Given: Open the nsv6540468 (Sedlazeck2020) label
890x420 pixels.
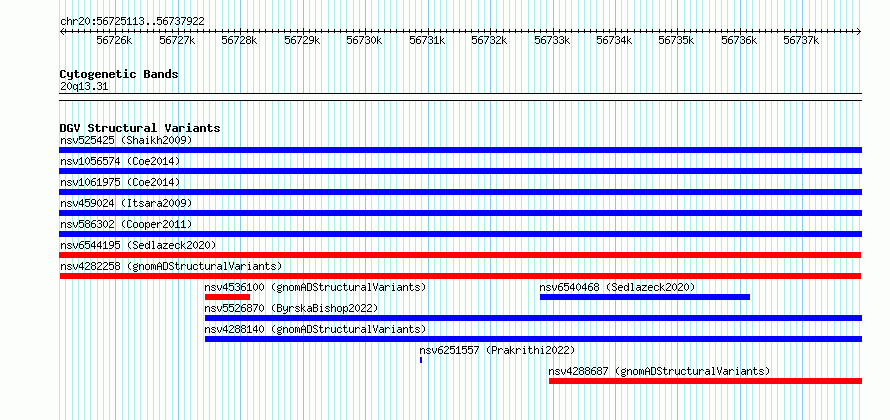Looking at the screenshot, I should (x=618, y=287).
